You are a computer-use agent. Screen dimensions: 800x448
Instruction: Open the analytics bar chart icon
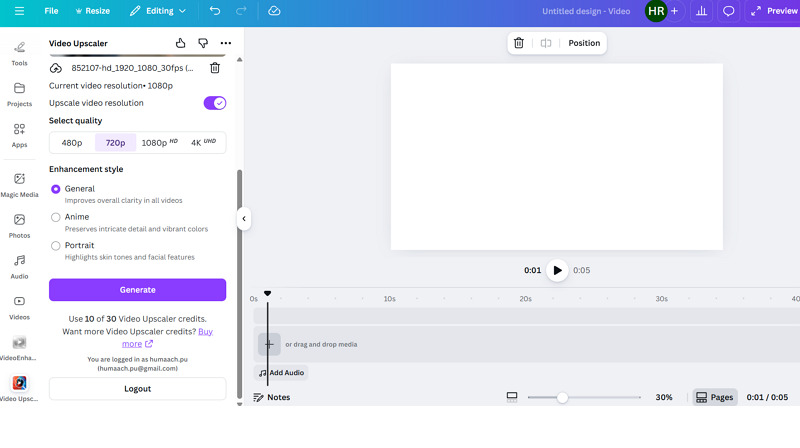pyautogui.click(x=701, y=11)
